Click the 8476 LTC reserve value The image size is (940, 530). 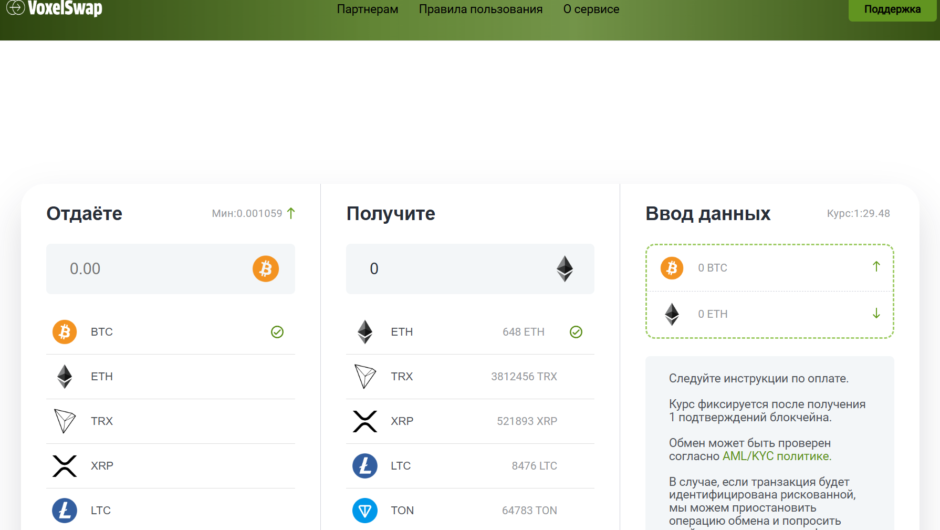click(534, 466)
